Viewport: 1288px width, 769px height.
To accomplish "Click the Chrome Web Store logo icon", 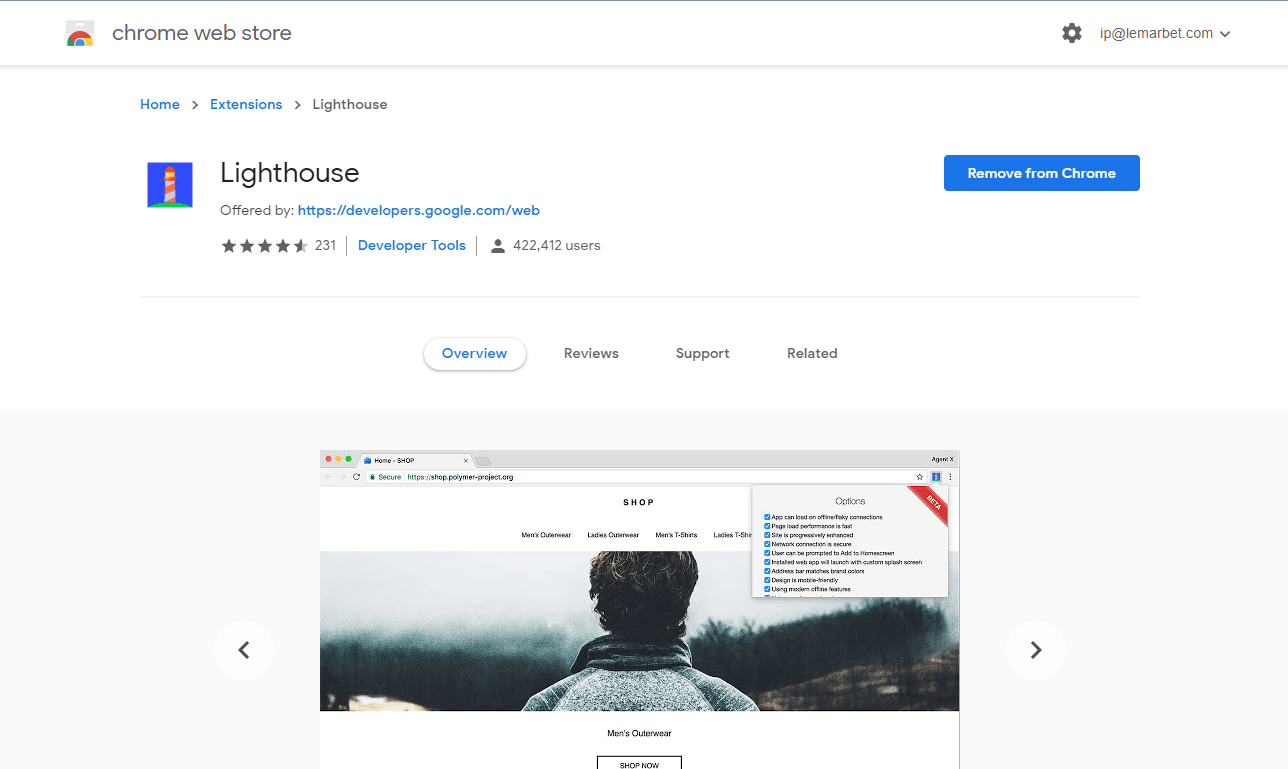I will (80, 33).
